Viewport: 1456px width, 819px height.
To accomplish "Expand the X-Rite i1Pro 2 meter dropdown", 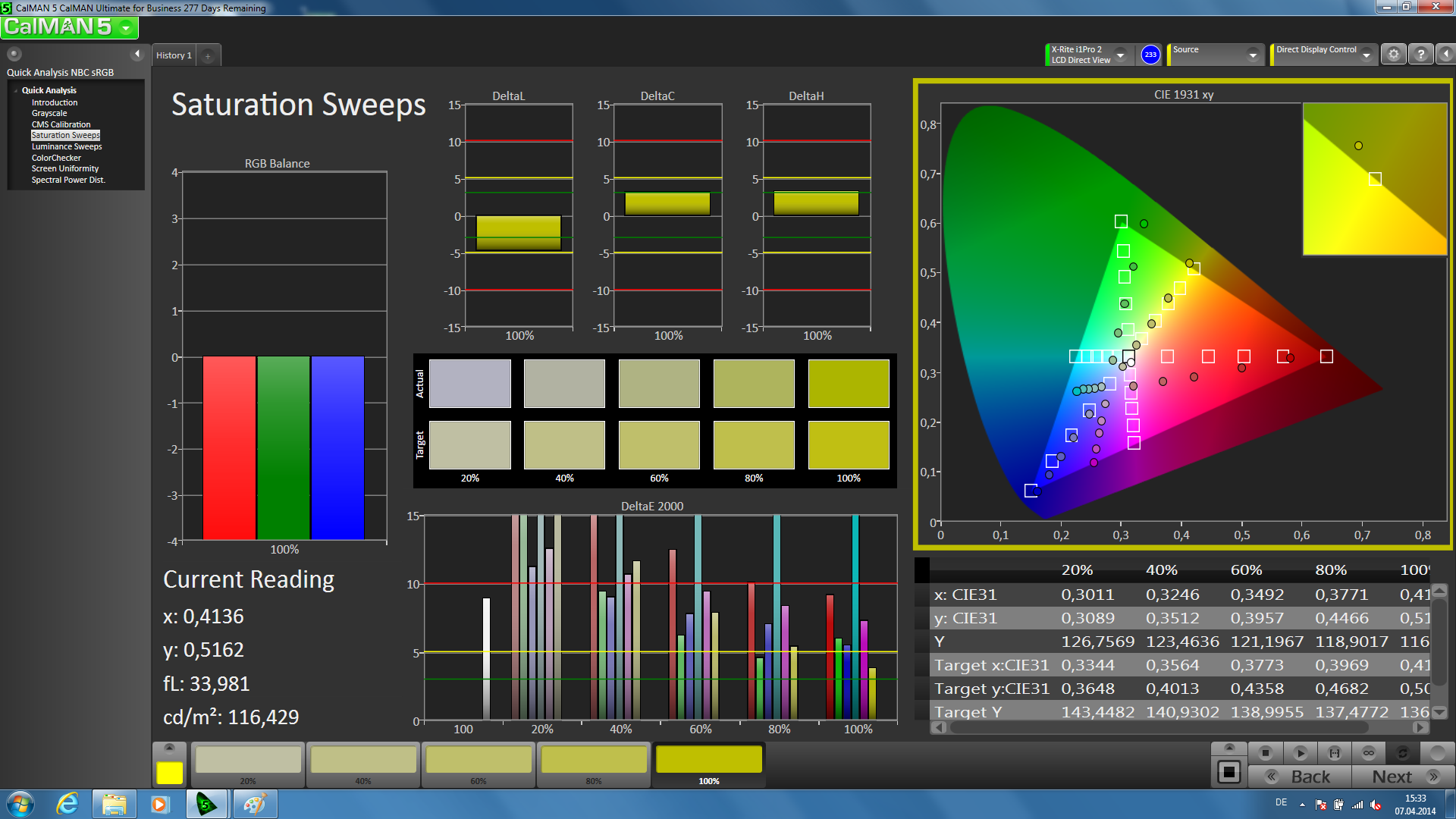I will tap(1120, 55).
